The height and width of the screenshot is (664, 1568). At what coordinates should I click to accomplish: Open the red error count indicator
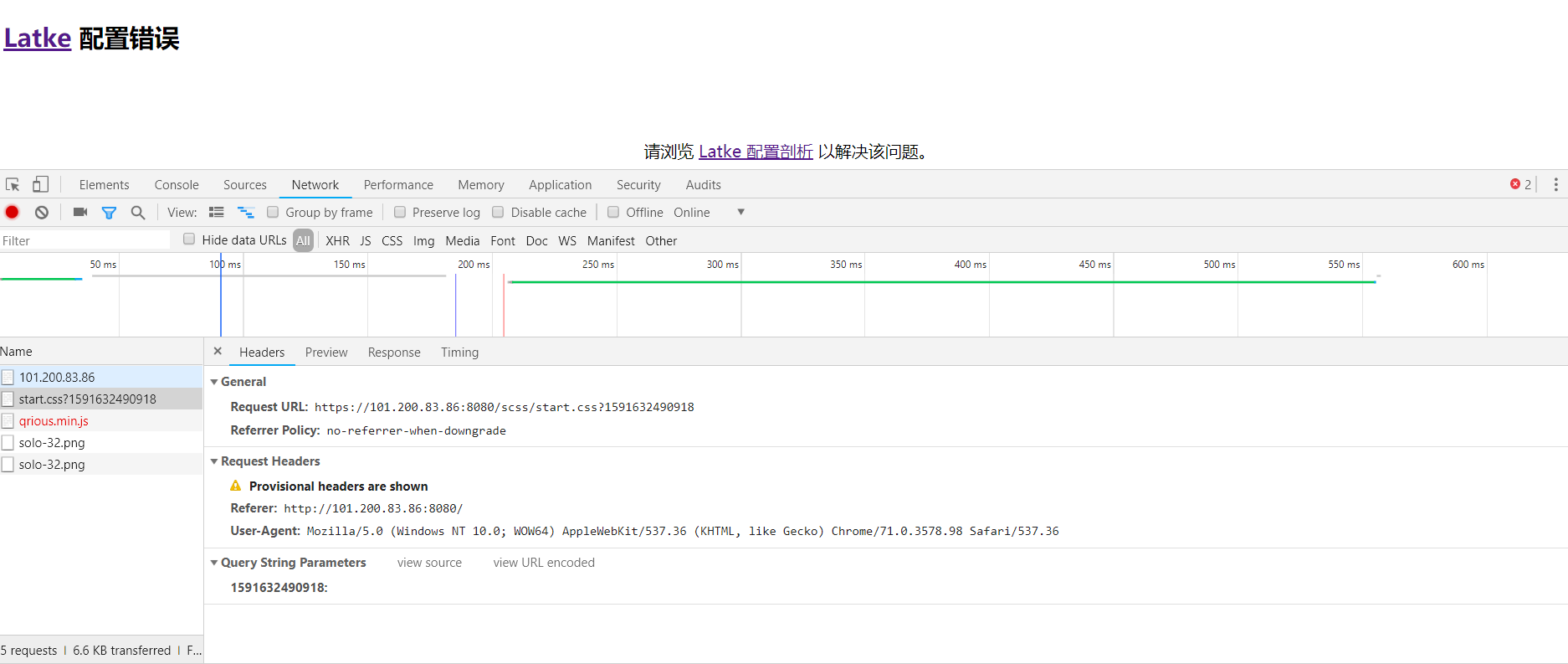point(1520,184)
